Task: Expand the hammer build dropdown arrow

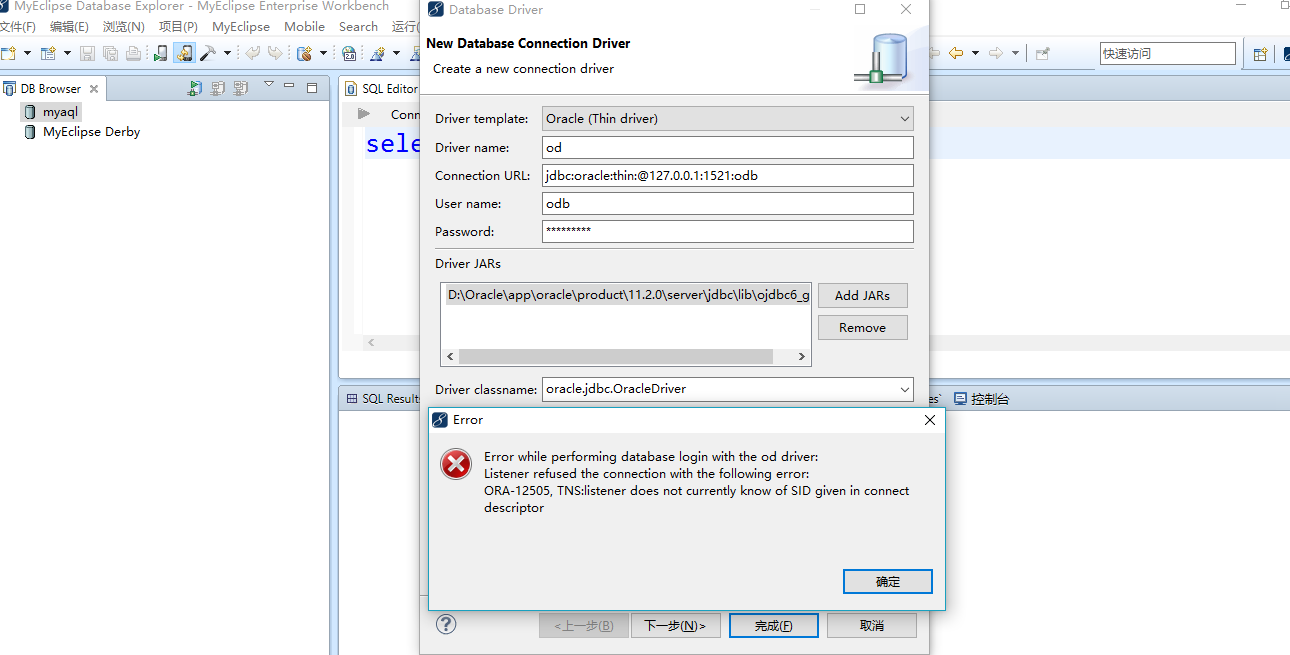Action: point(227,53)
